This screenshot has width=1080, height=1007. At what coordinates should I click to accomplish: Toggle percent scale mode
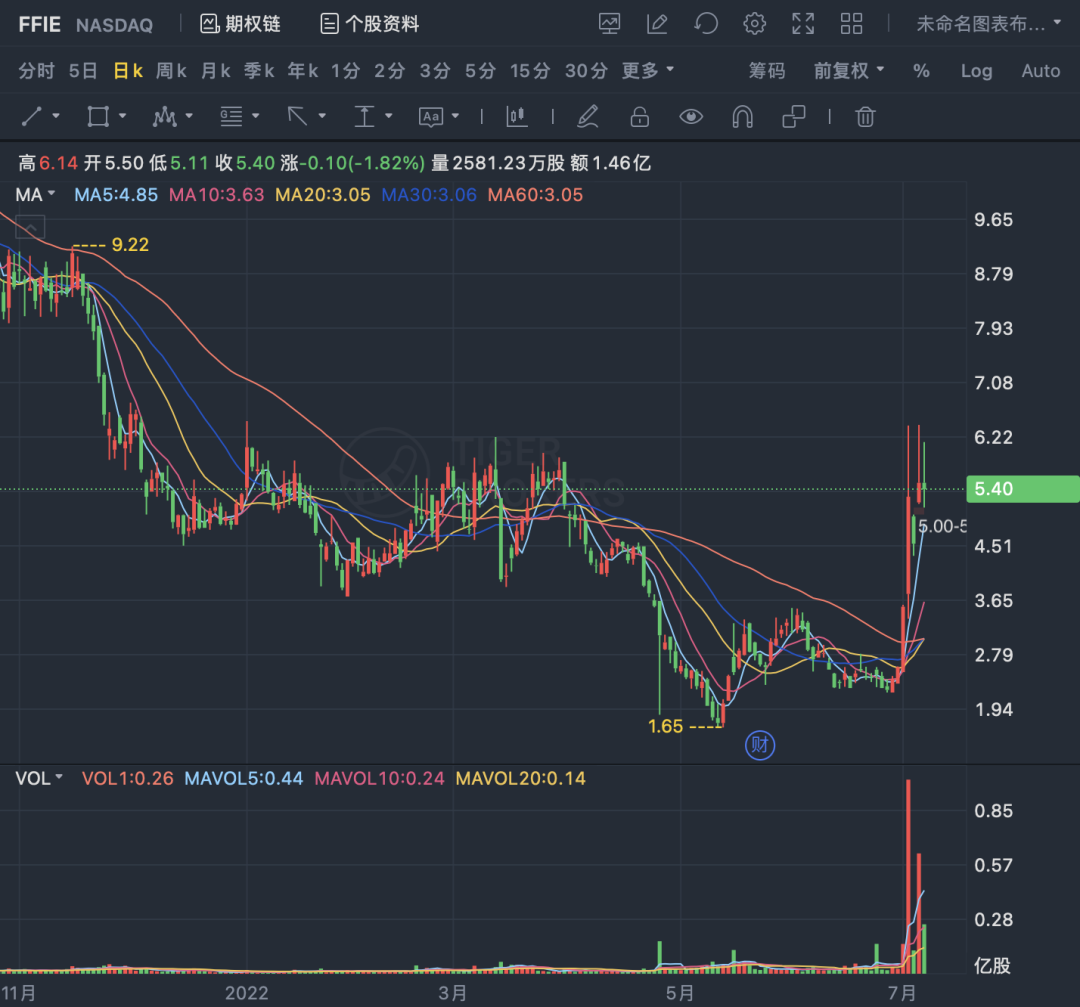pos(921,71)
